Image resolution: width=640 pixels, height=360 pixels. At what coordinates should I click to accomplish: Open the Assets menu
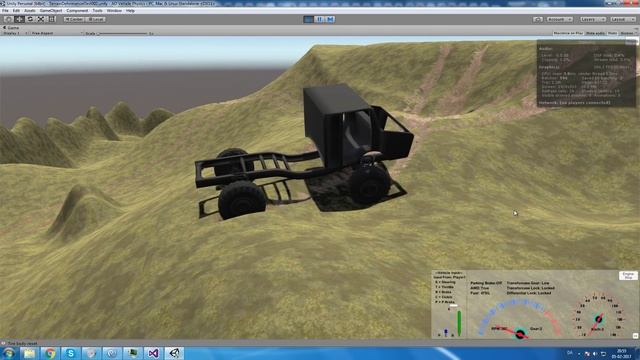tap(29, 11)
